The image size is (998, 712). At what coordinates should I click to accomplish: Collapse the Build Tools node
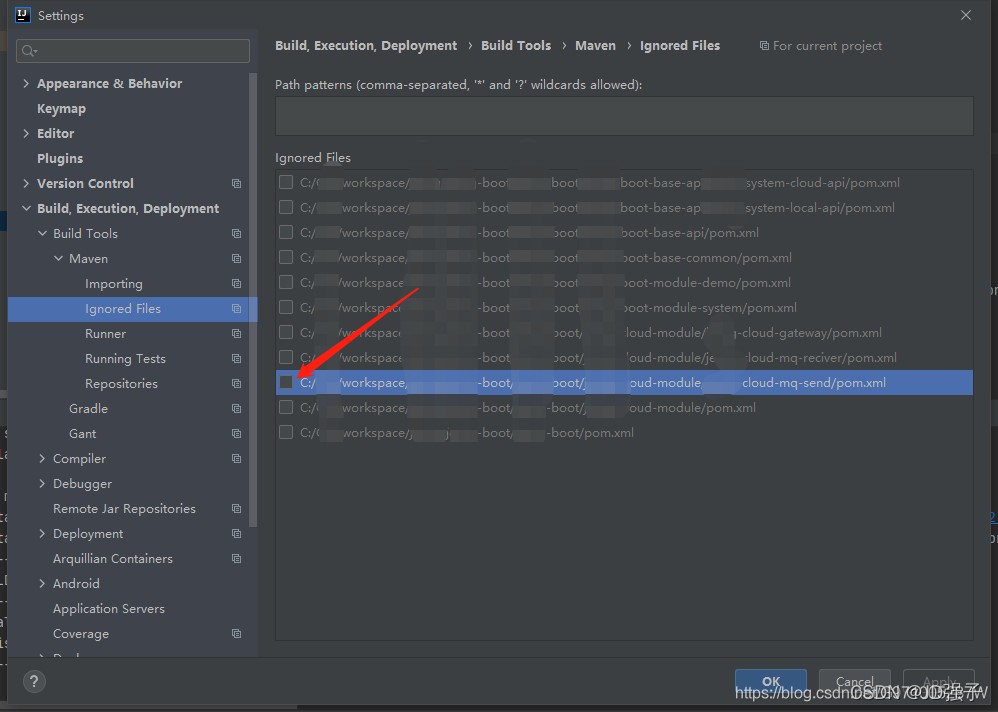(x=42, y=234)
